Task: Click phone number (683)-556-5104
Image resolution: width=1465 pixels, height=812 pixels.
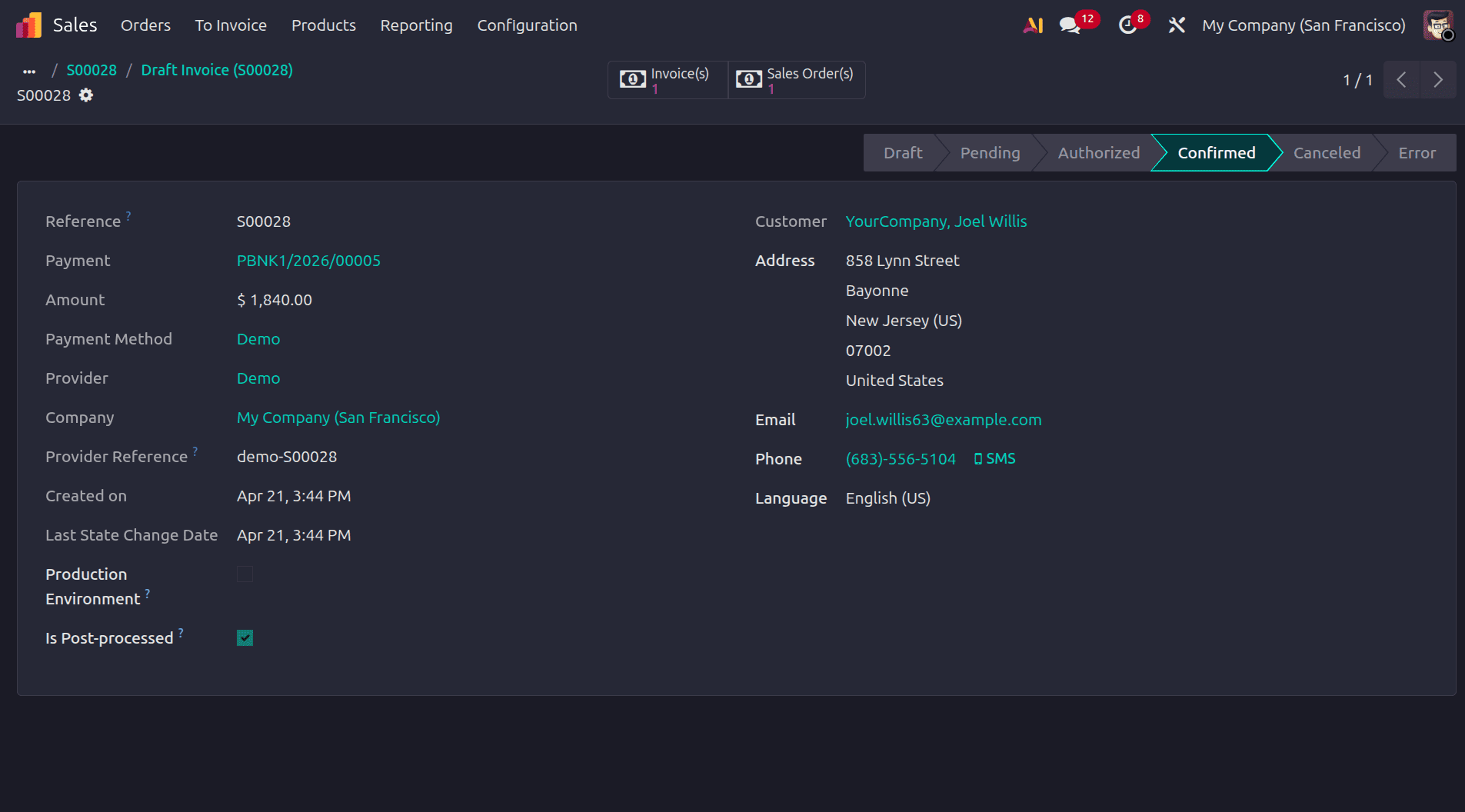Action: 901,459
